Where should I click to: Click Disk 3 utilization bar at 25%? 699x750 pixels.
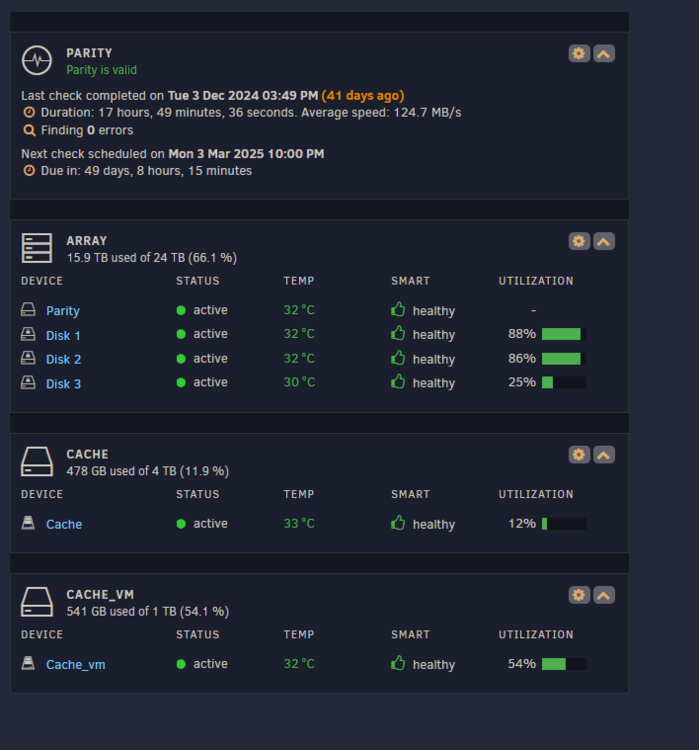pyautogui.click(x=564, y=382)
